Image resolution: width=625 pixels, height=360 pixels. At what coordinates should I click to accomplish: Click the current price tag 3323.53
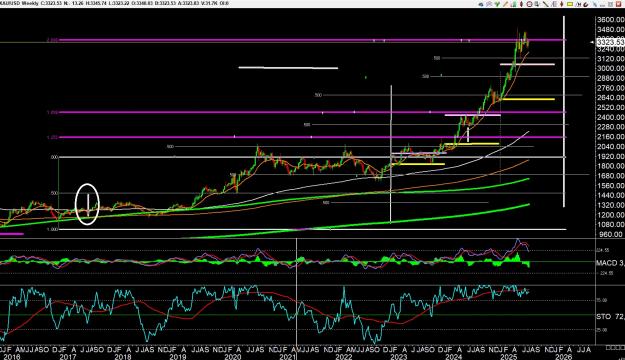tap(610, 42)
